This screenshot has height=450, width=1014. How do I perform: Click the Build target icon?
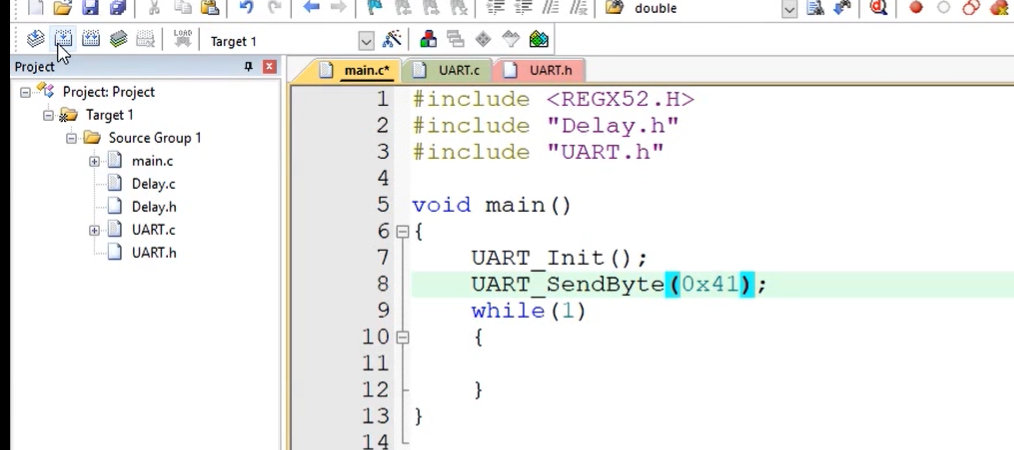click(x=63, y=39)
